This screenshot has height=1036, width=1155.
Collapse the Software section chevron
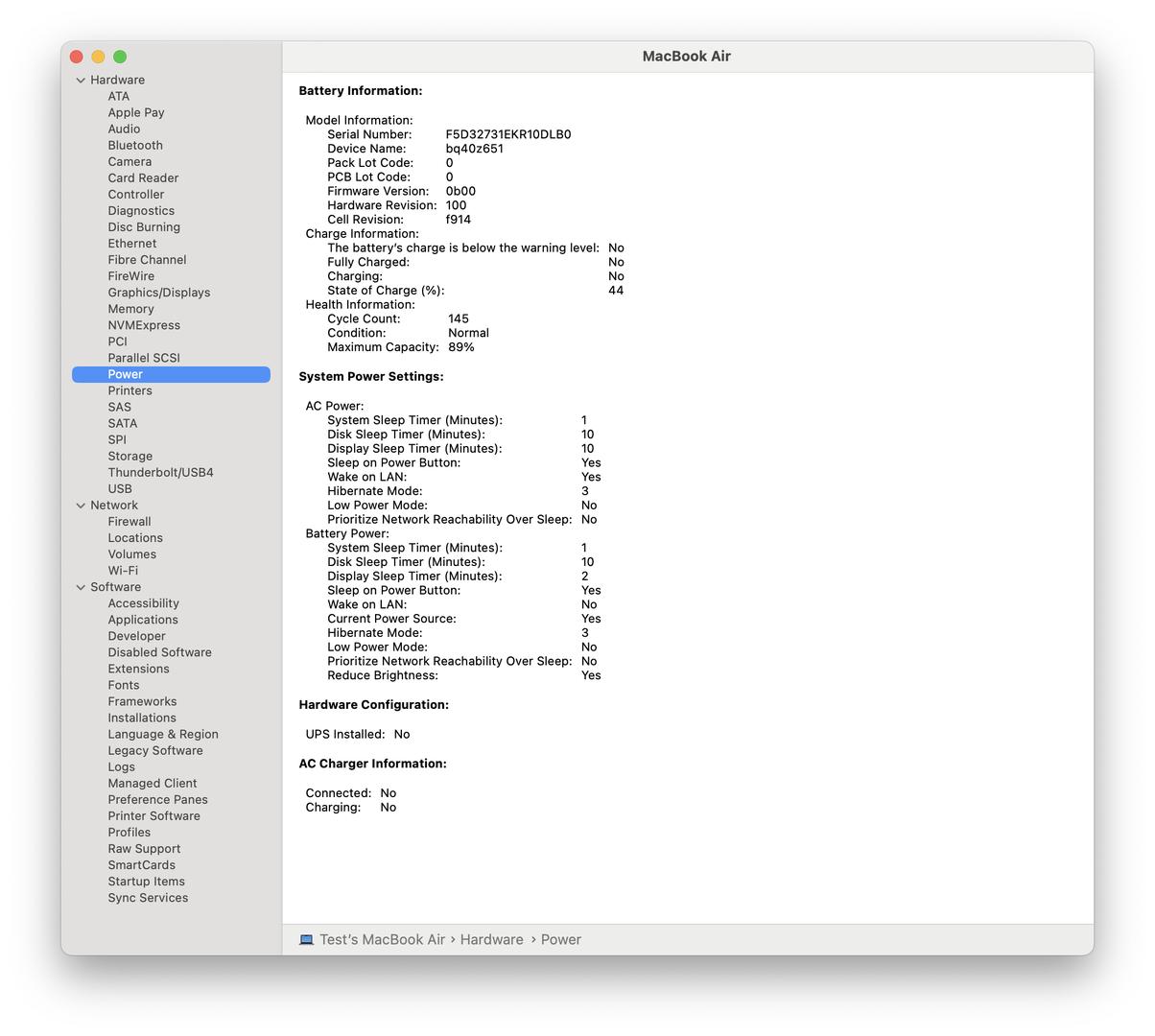(x=81, y=587)
